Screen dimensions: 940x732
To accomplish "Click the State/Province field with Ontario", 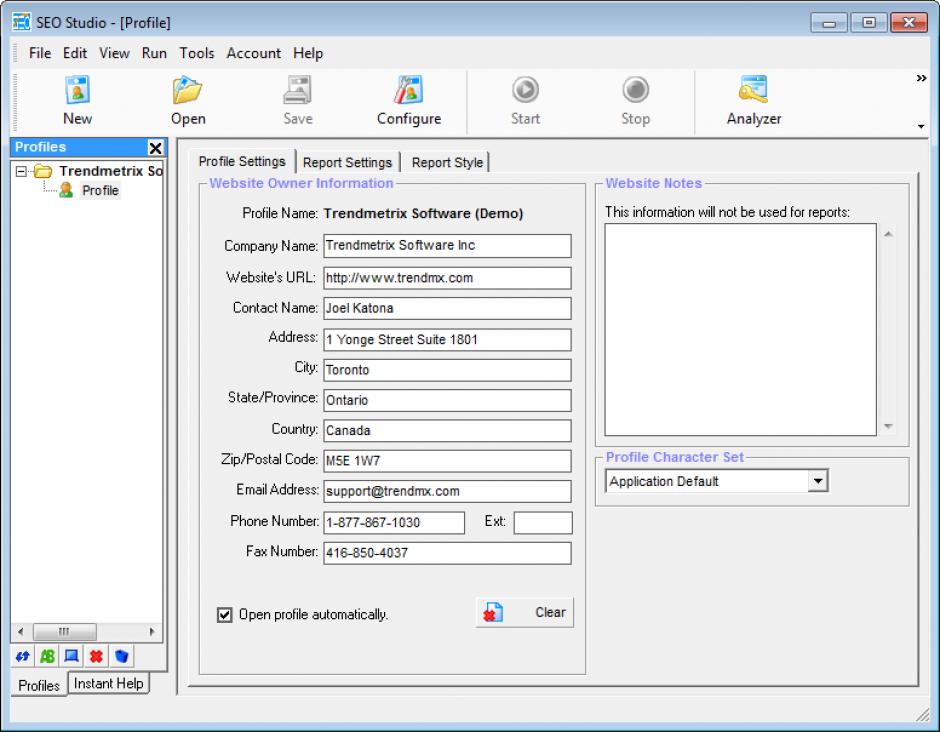I will (447, 400).
